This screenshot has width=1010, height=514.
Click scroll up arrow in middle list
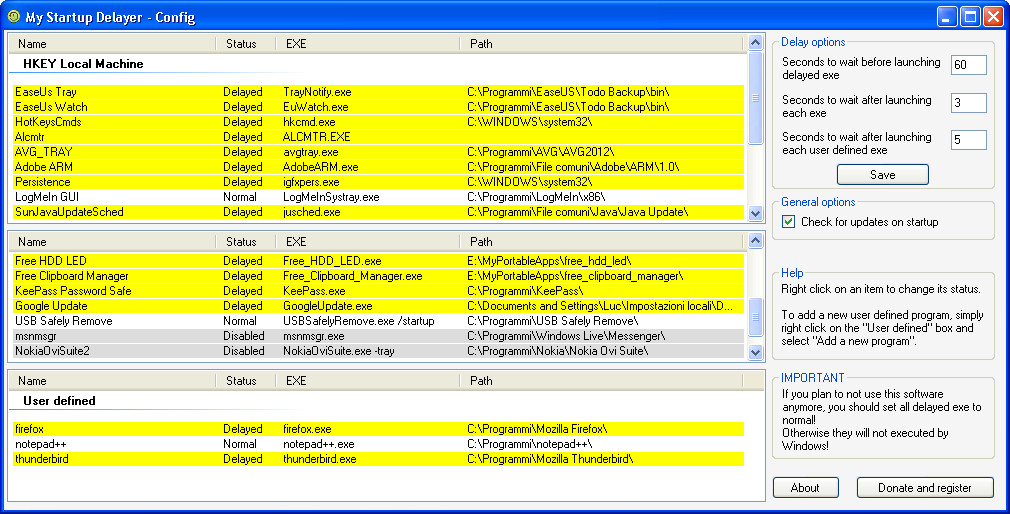755,241
